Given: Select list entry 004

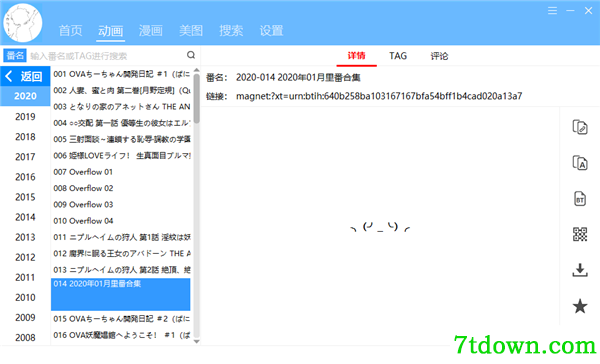Looking at the screenshot, I should point(121,123).
